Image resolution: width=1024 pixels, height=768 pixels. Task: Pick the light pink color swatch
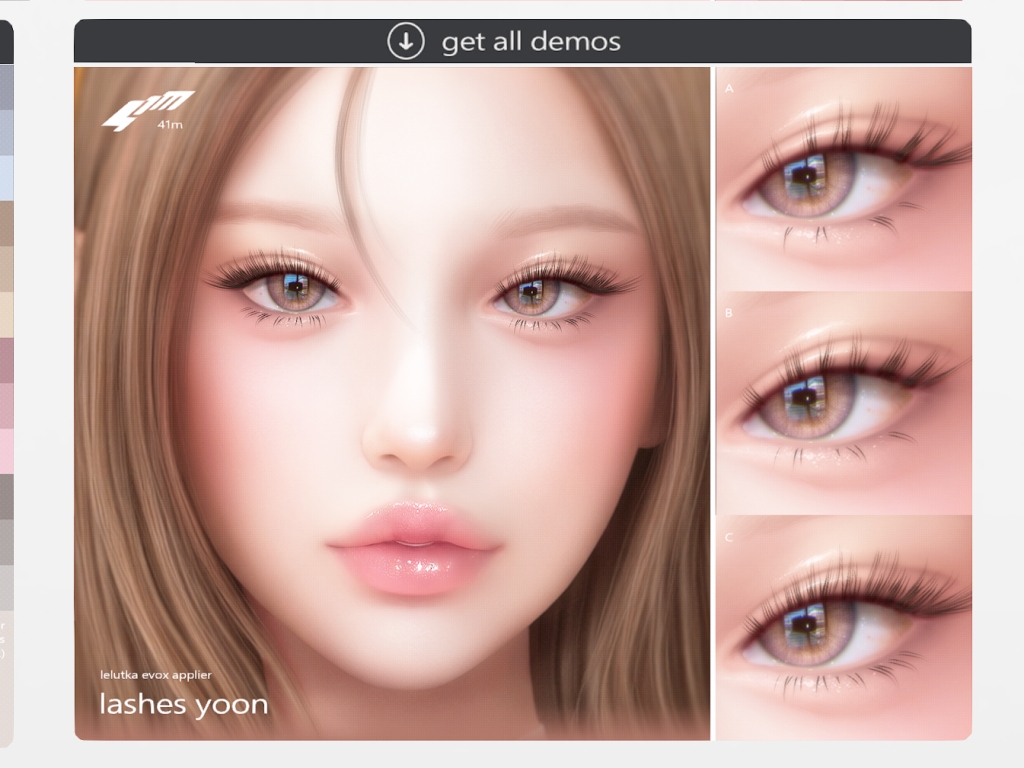tap(6, 450)
